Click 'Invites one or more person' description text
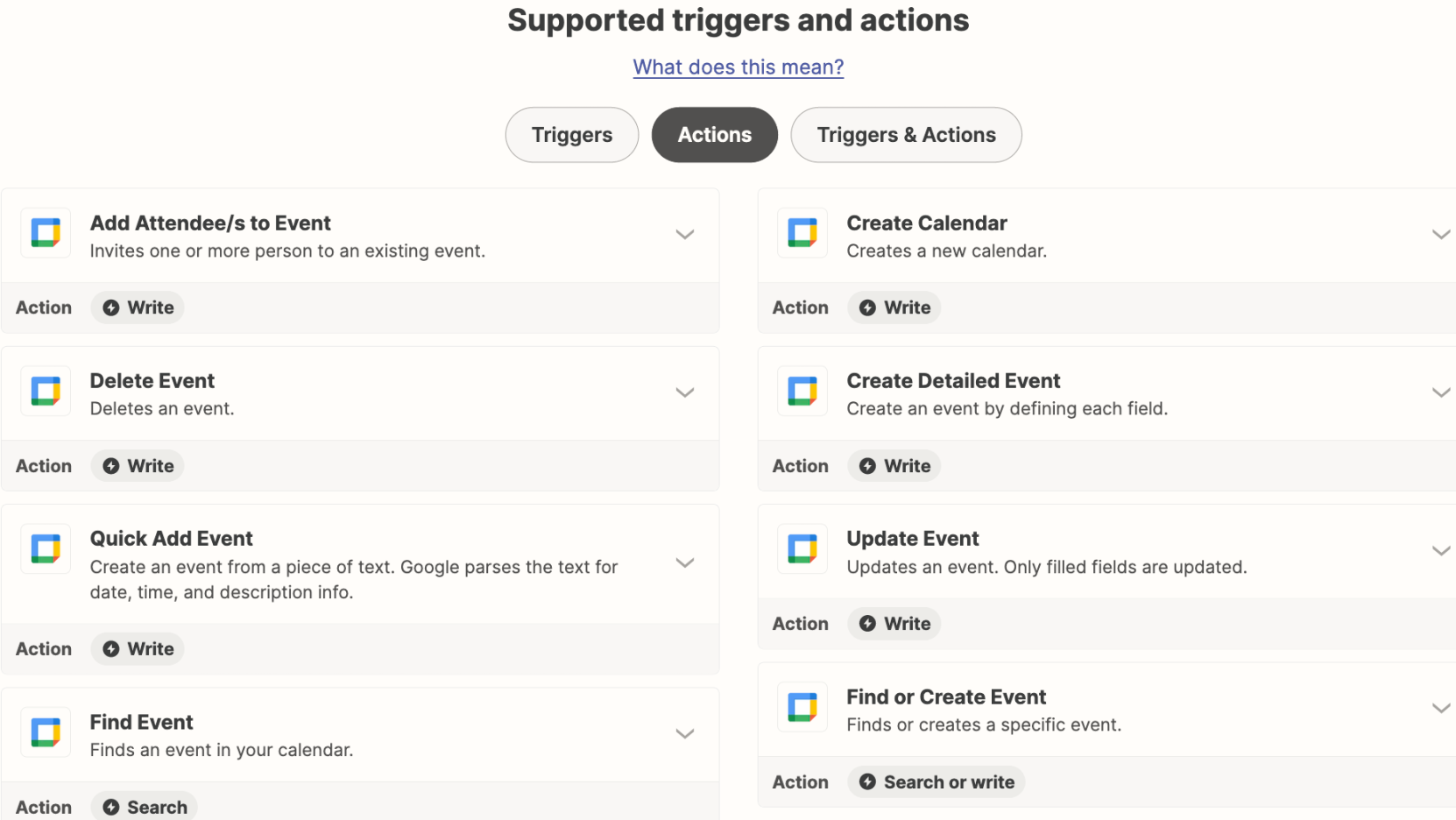 (x=287, y=251)
